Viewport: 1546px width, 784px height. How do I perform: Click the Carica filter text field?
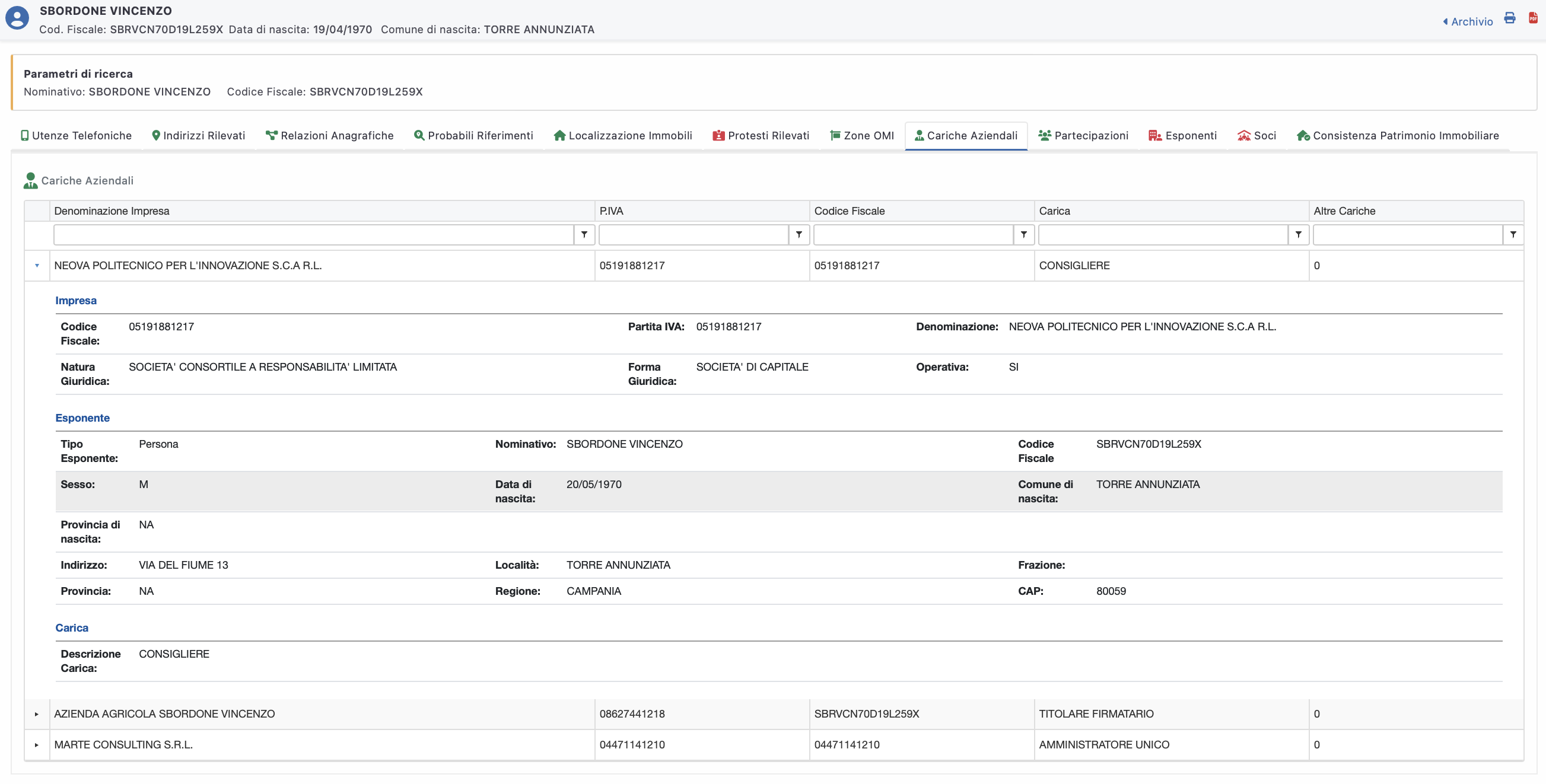click(x=1163, y=234)
